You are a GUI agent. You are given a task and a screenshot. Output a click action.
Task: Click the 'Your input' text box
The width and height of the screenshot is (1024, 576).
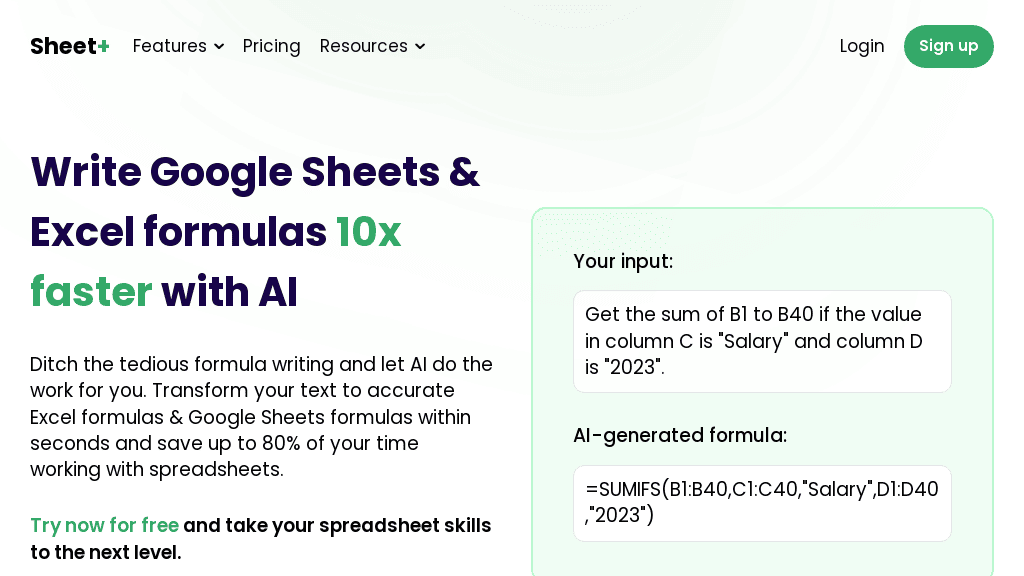pyautogui.click(x=761, y=341)
